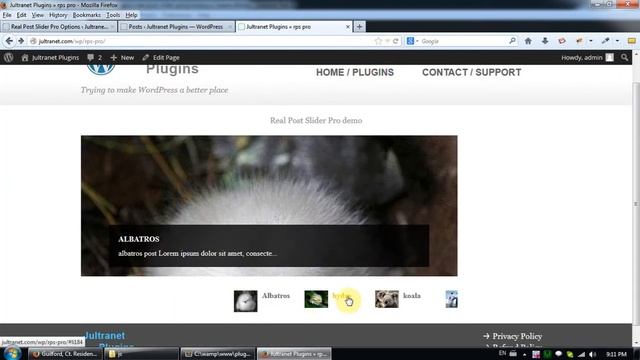Open the Bookmarks menu
The image size is (640, 360).
(x=87, y=15)
